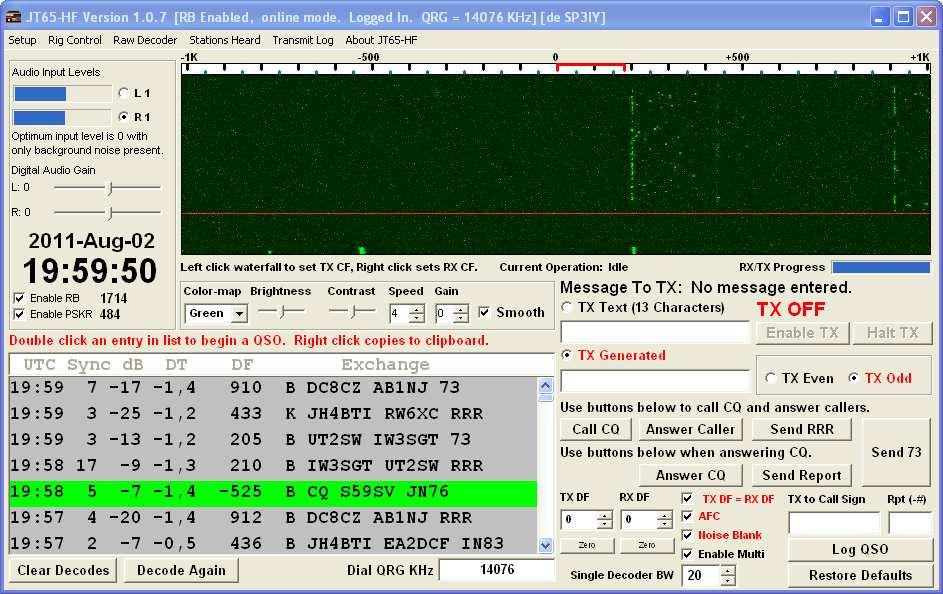Select the DC8CZ AB1NJ 73 decode entry

[273, 388]
